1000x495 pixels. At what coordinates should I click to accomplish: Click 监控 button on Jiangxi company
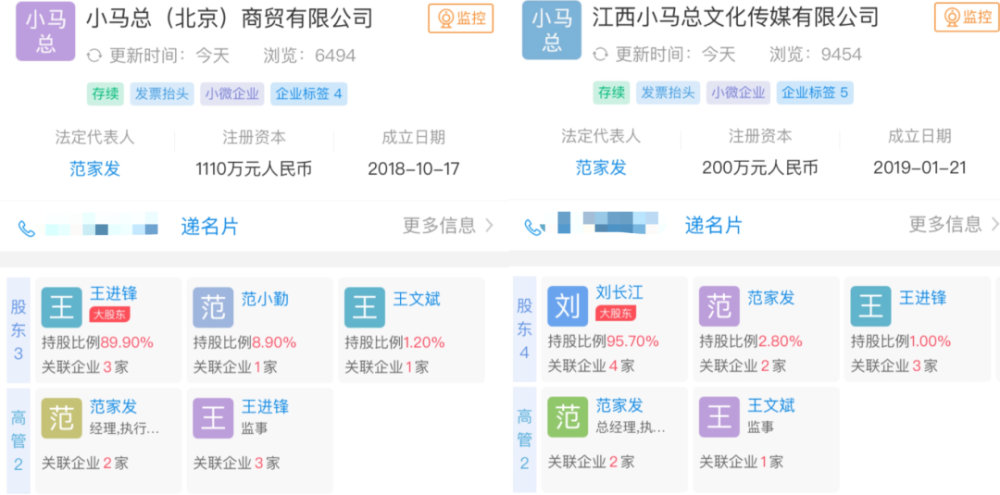click(967, 17)
